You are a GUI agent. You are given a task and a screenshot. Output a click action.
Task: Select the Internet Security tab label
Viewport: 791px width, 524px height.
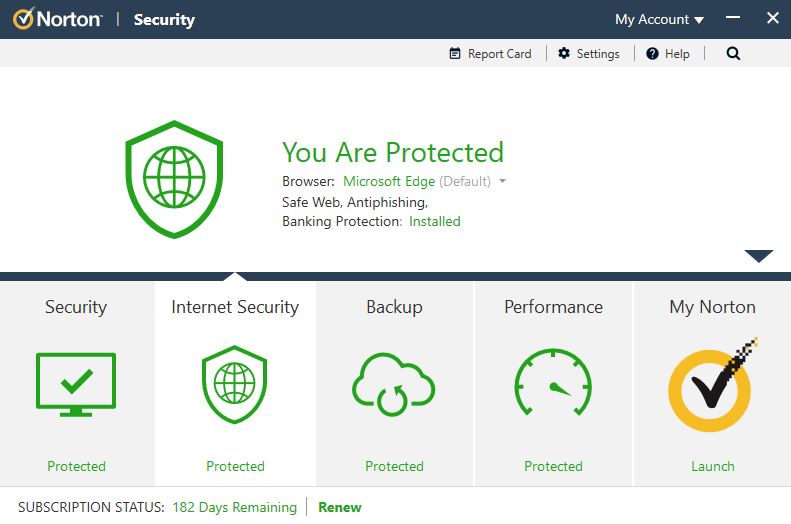[x=235, y=307]
